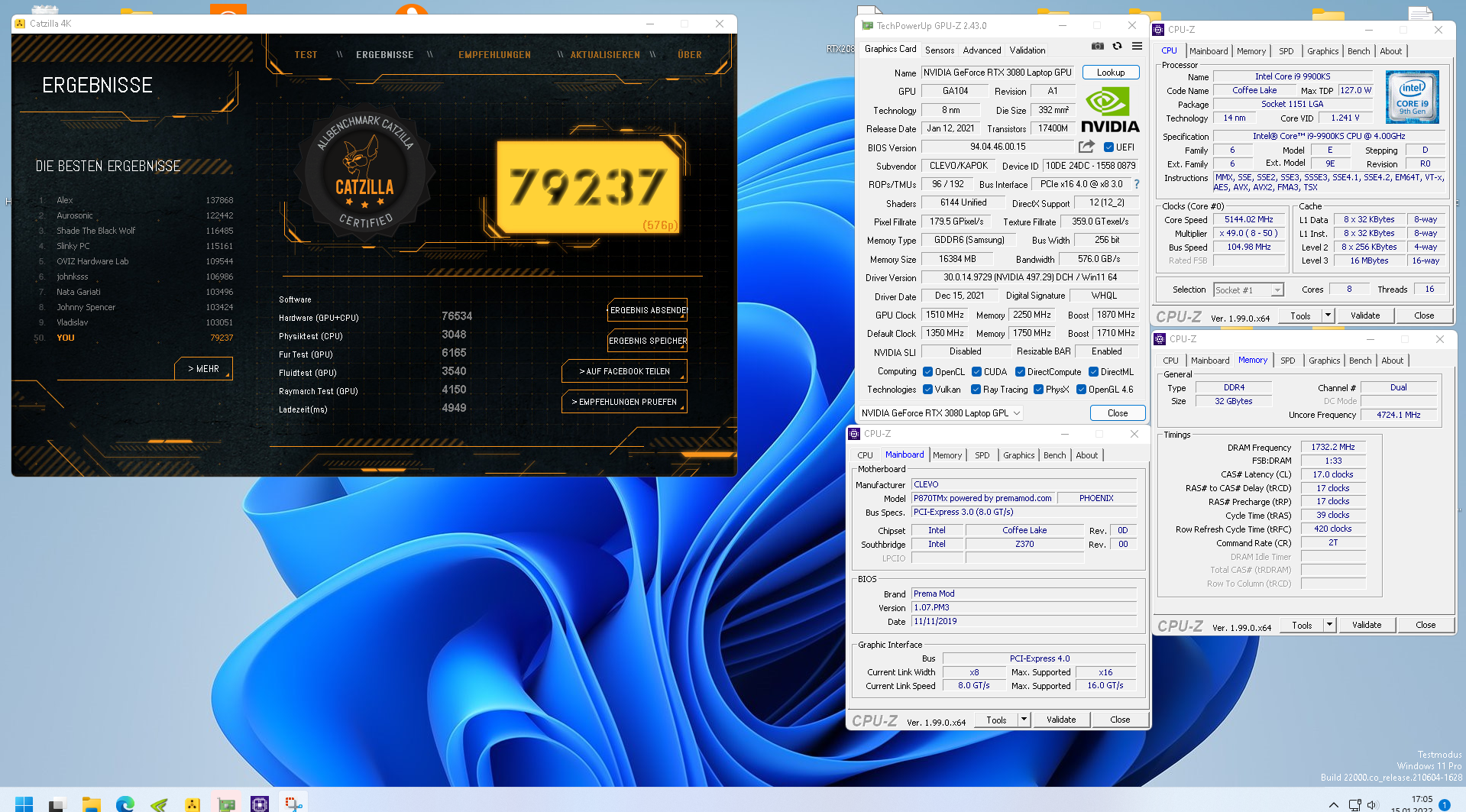1466x812 pixels.
Task: Launch Microsoft Edge from the taskbar
Action: pyautogui.click(x=125, y=804)
